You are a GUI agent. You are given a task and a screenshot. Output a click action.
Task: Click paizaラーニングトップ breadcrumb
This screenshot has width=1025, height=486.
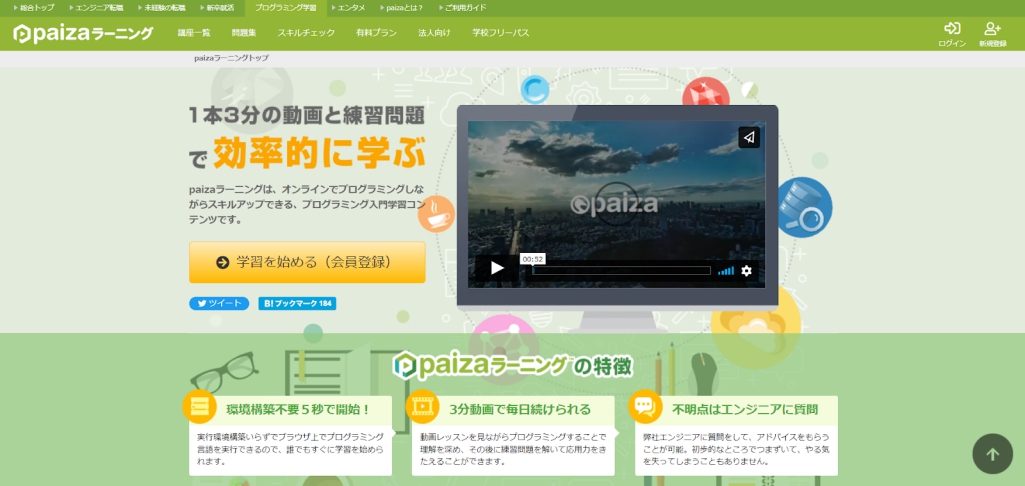[231, 58]
